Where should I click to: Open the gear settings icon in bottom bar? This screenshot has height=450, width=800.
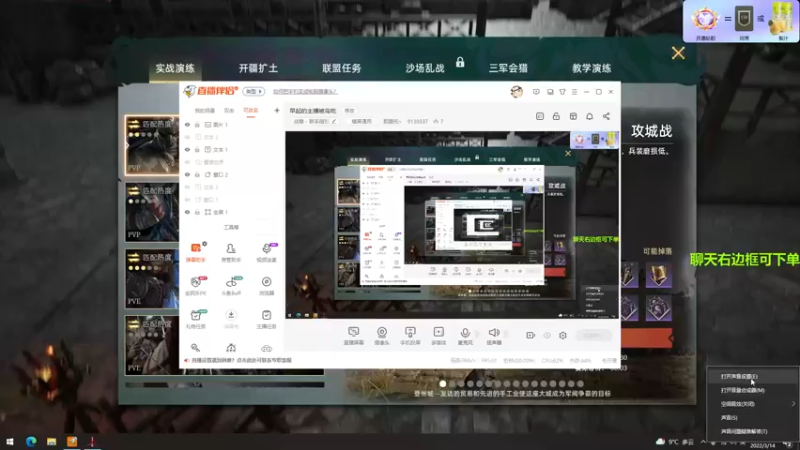[x=563, y=335]
